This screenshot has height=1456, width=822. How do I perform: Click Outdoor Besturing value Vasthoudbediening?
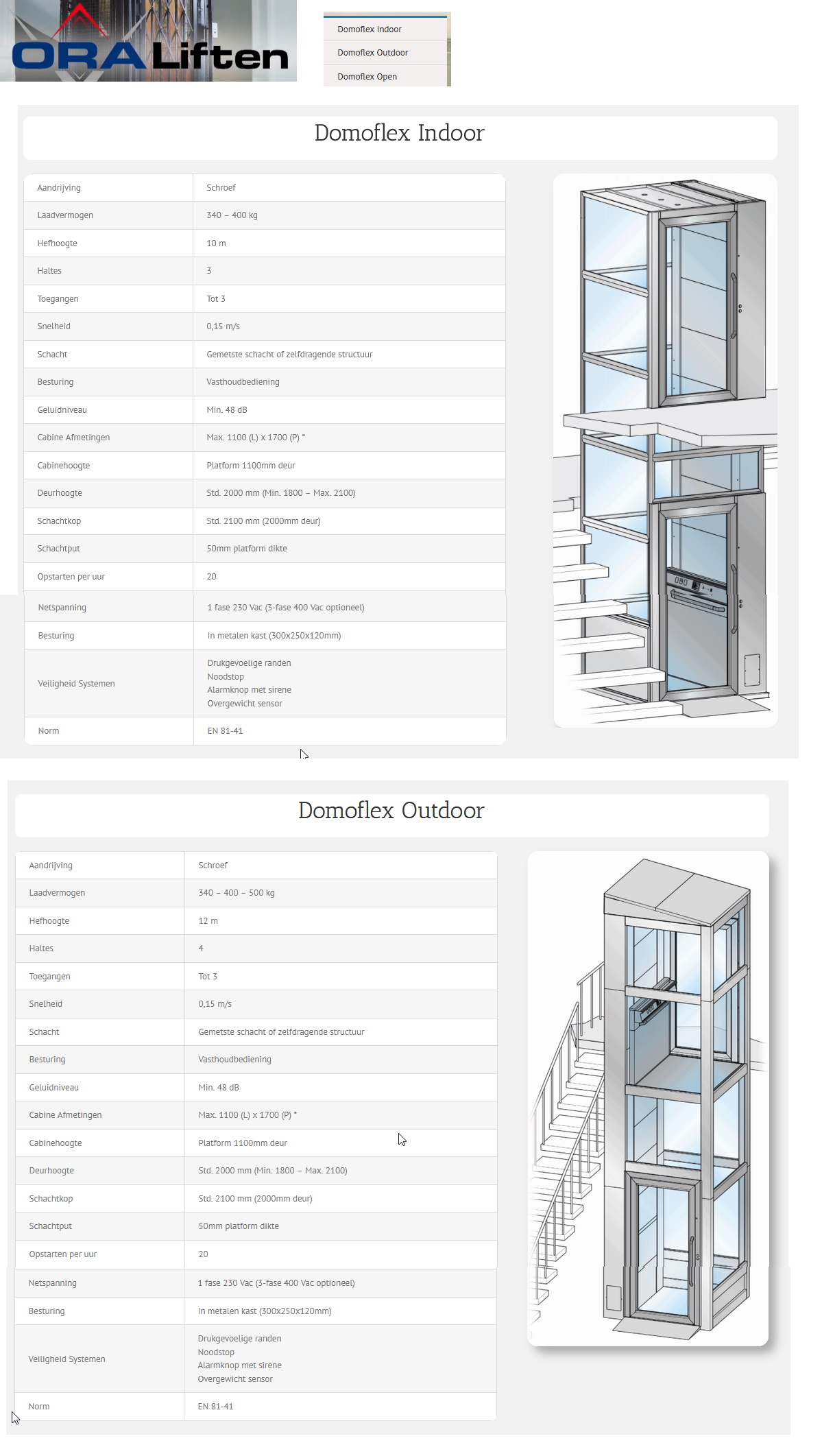point(234,1060)
